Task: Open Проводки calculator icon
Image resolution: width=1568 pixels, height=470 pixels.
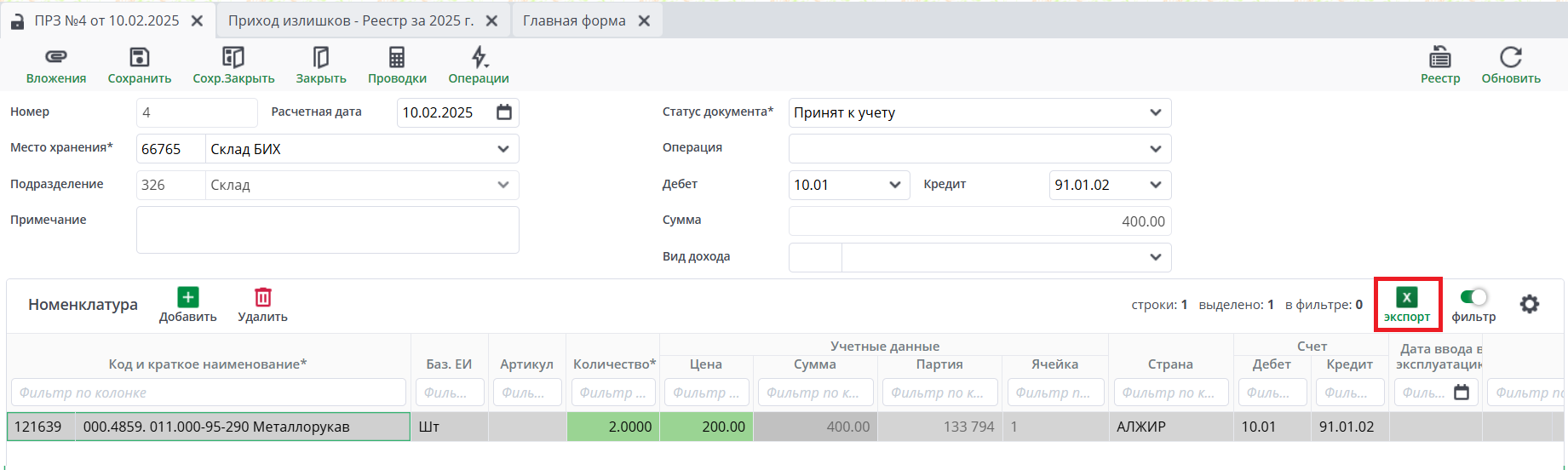Action: 397,58
